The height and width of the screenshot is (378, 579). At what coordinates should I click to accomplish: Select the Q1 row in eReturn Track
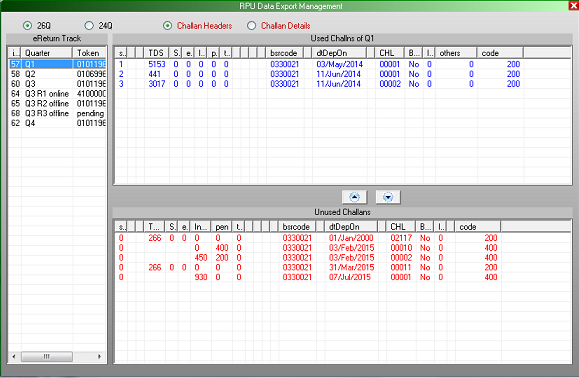click(58, 64)
